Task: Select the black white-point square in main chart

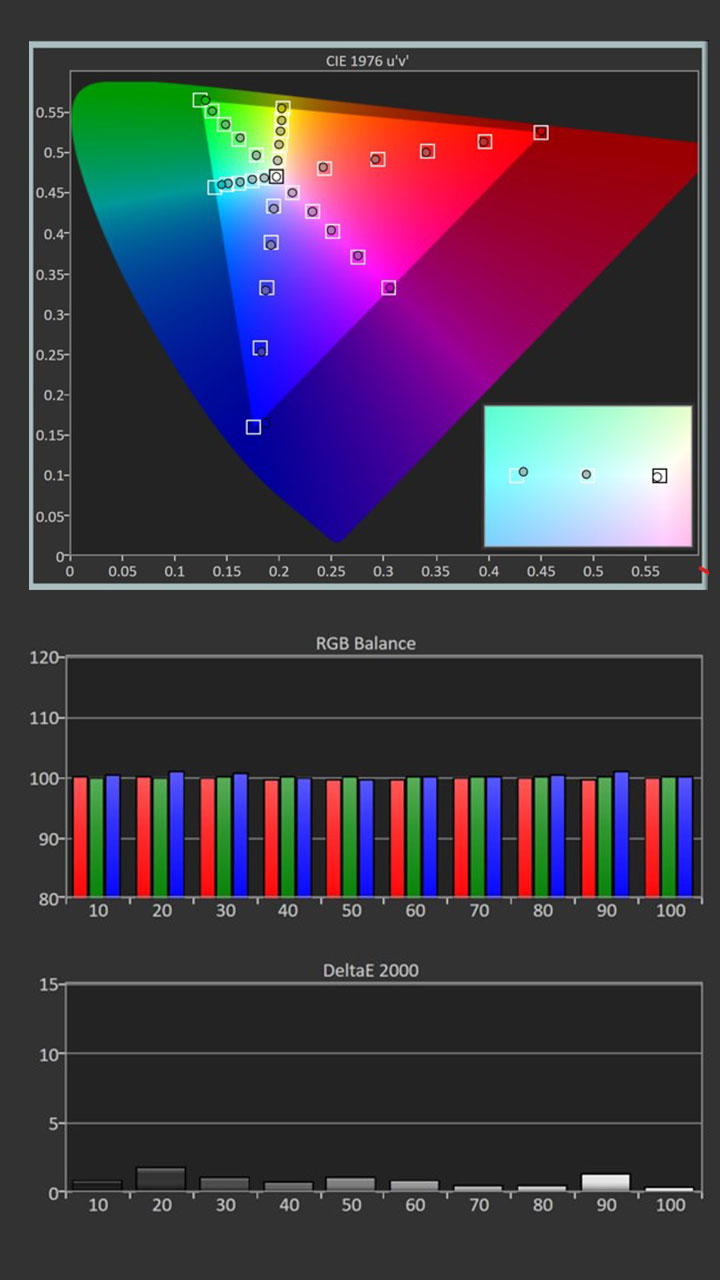Action: click(277, 177)
